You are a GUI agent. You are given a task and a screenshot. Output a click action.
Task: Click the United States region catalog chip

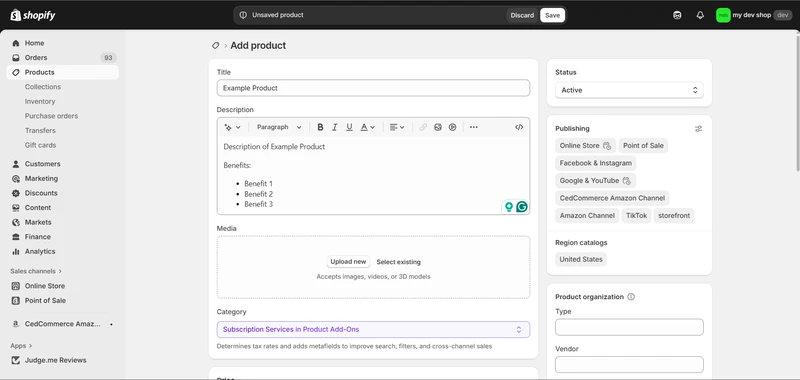[x=581, y=259]
